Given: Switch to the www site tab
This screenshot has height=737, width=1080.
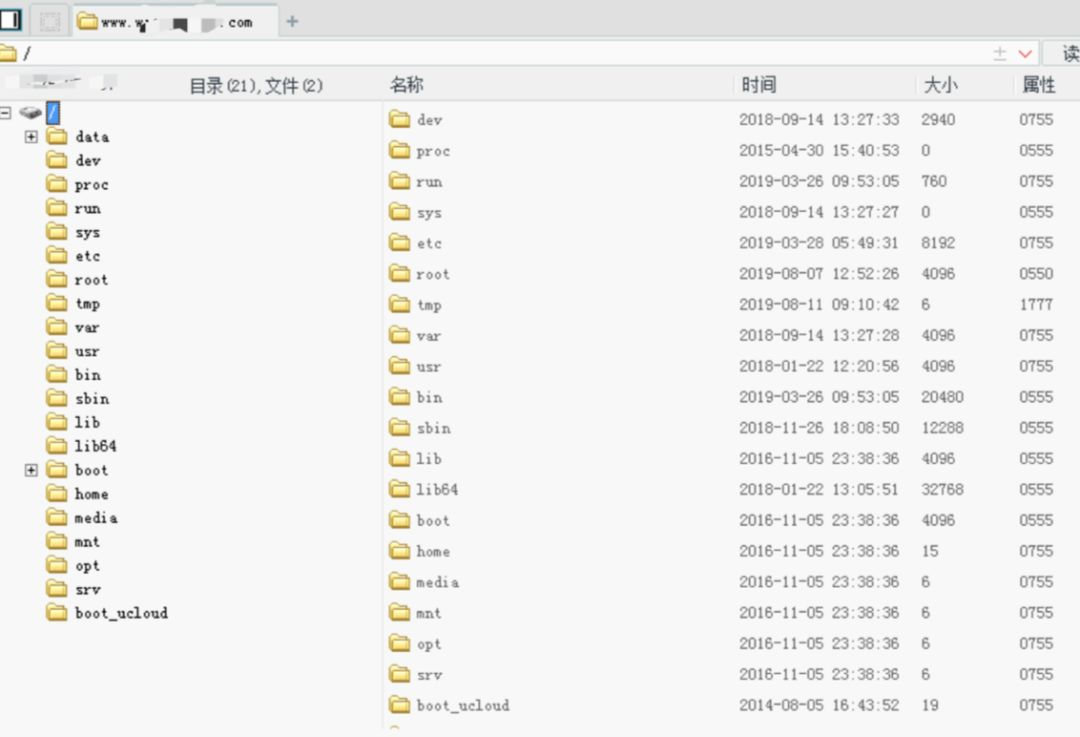Looking at the screenshot, I should click(x=176, y=22).
